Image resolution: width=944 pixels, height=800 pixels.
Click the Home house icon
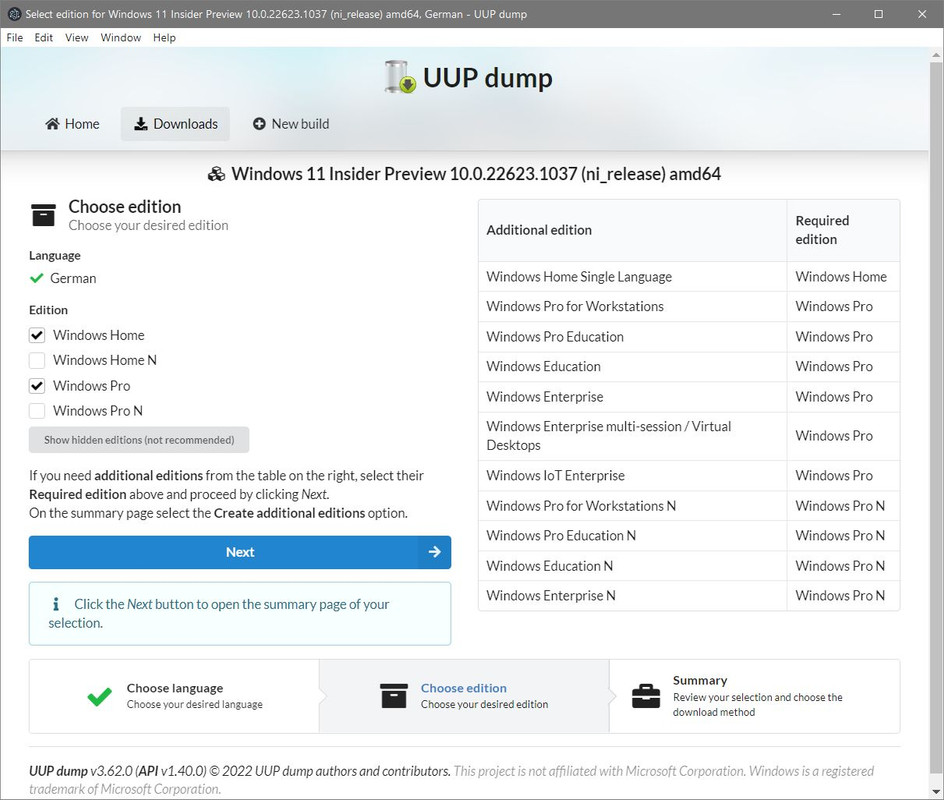click(x=52, y=124)
